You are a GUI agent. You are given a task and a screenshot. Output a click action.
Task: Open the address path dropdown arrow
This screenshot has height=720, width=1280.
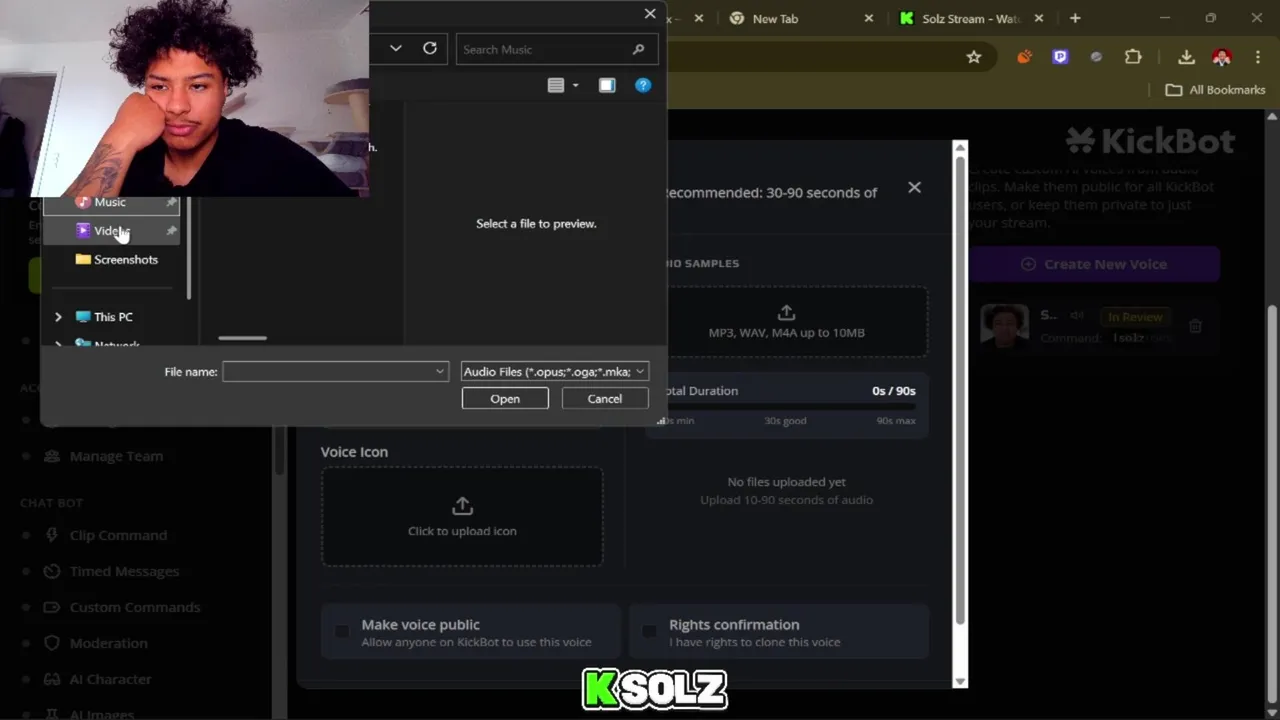[396, 48]
